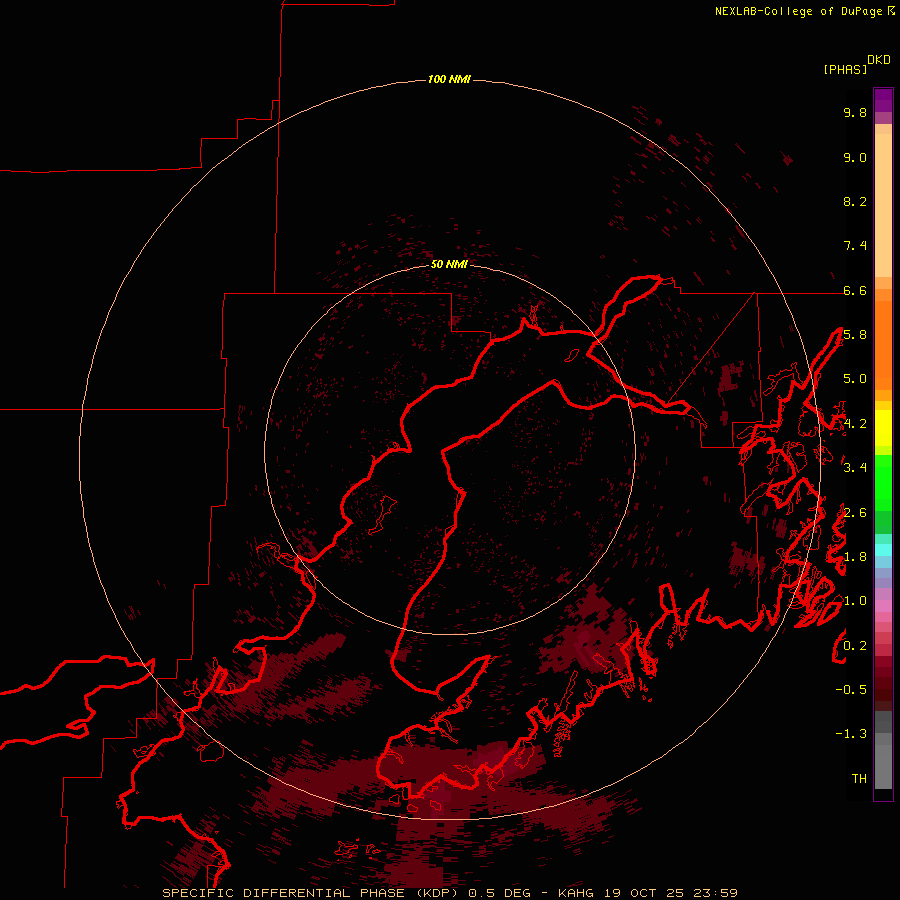Viewport: 900px width, 900px height.
Task: Click the DKD product code label
Action: click(x=879, y=60)
